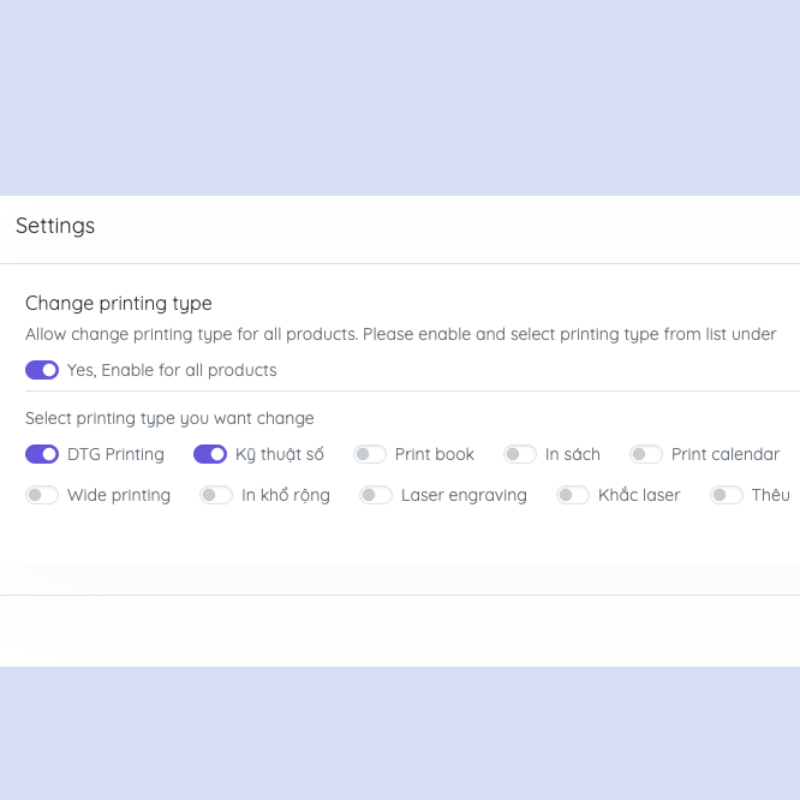Toggle on Laser engraving
Viewport: 800px width, 800px height.
pos(376,495)
